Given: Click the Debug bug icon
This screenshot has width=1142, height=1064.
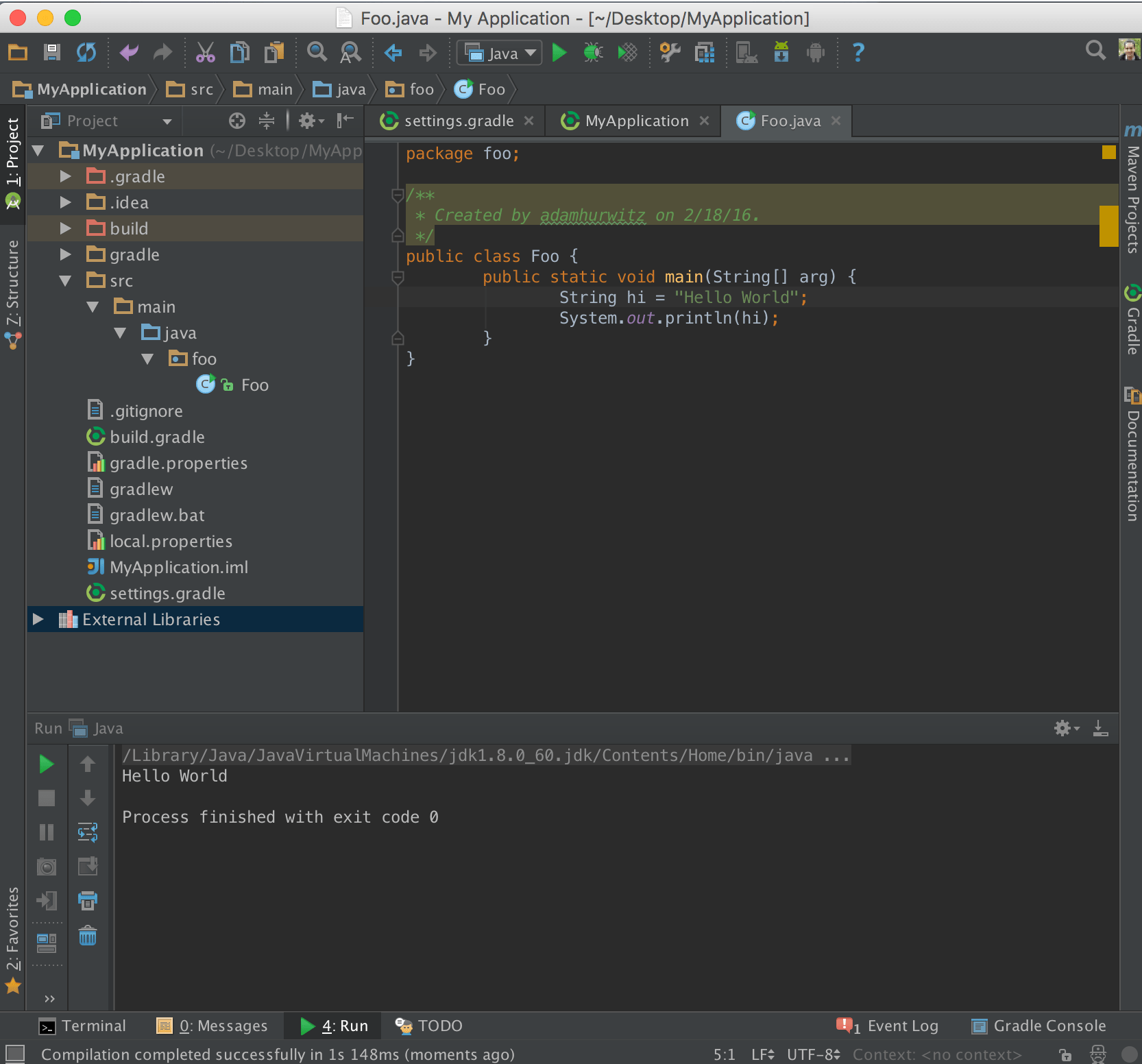Looking at the screenshot, I should (x=593, y=53).
